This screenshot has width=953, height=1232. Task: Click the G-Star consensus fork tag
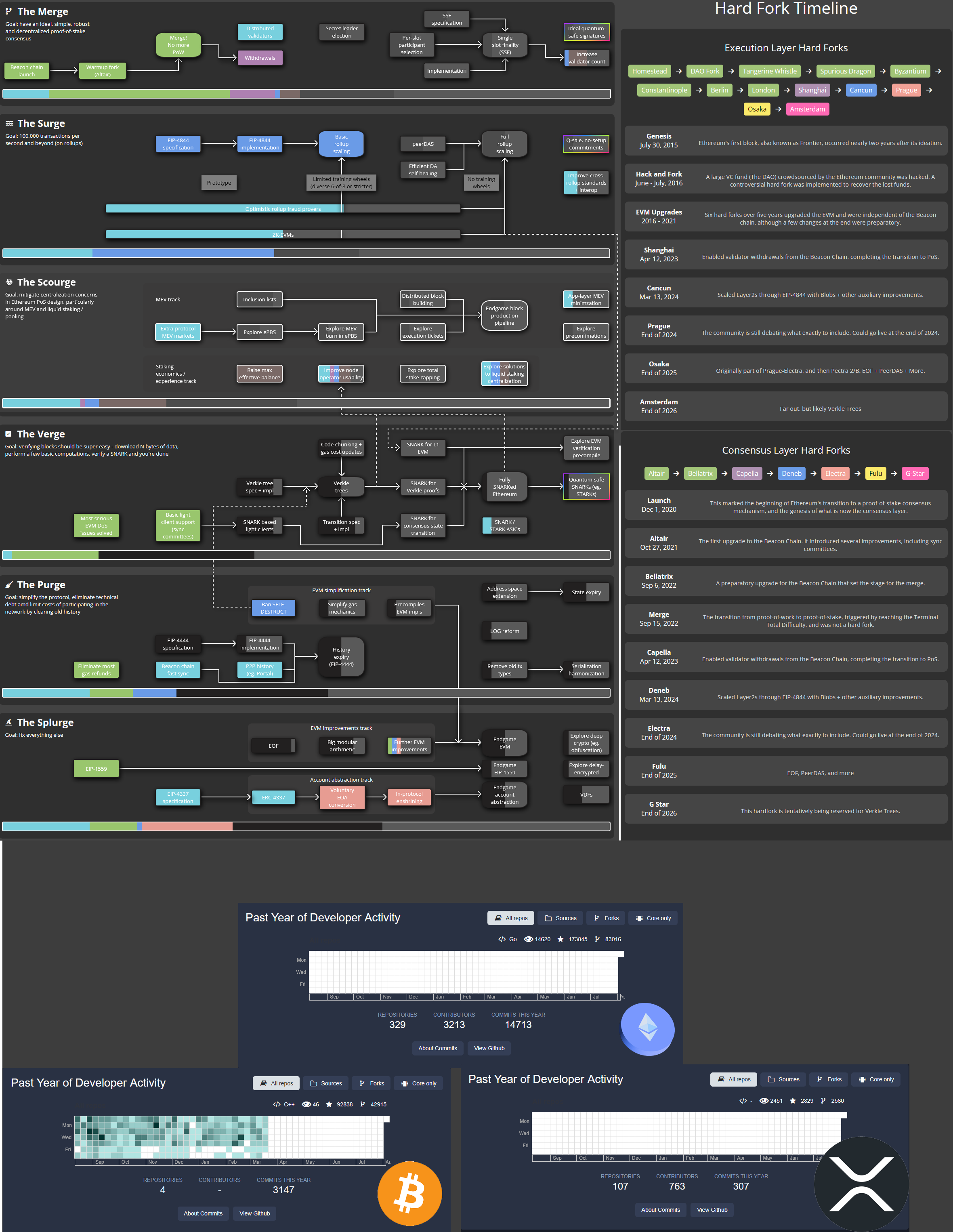click(915, 473)
